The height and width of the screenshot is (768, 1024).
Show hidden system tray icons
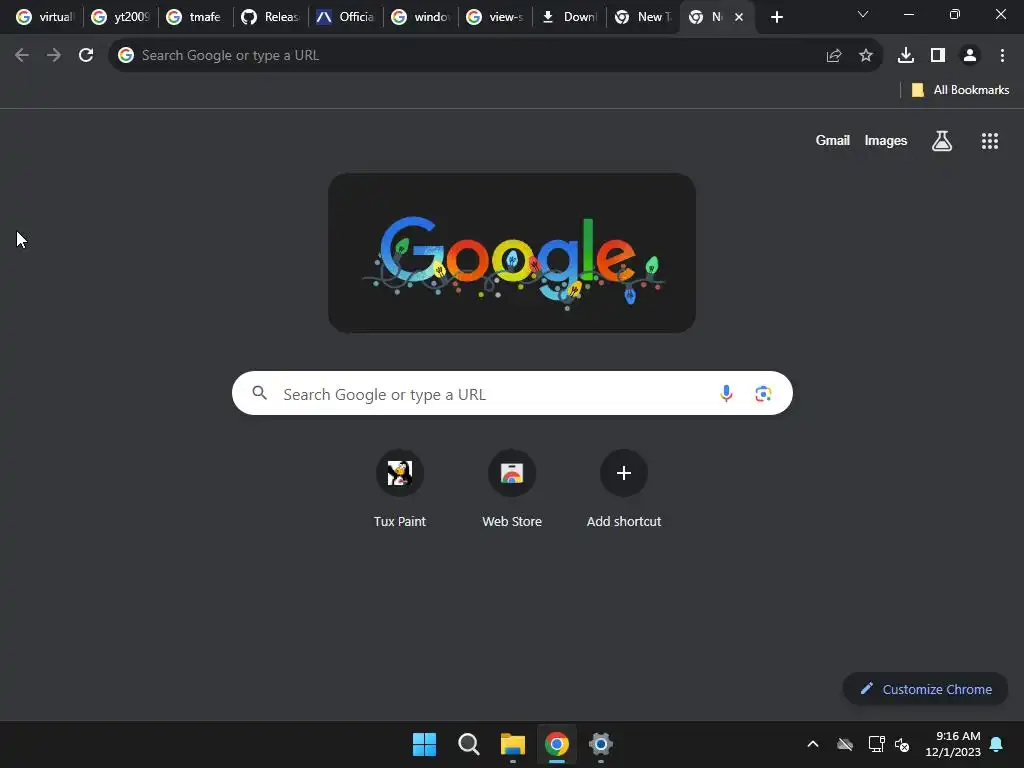[813, 744]
